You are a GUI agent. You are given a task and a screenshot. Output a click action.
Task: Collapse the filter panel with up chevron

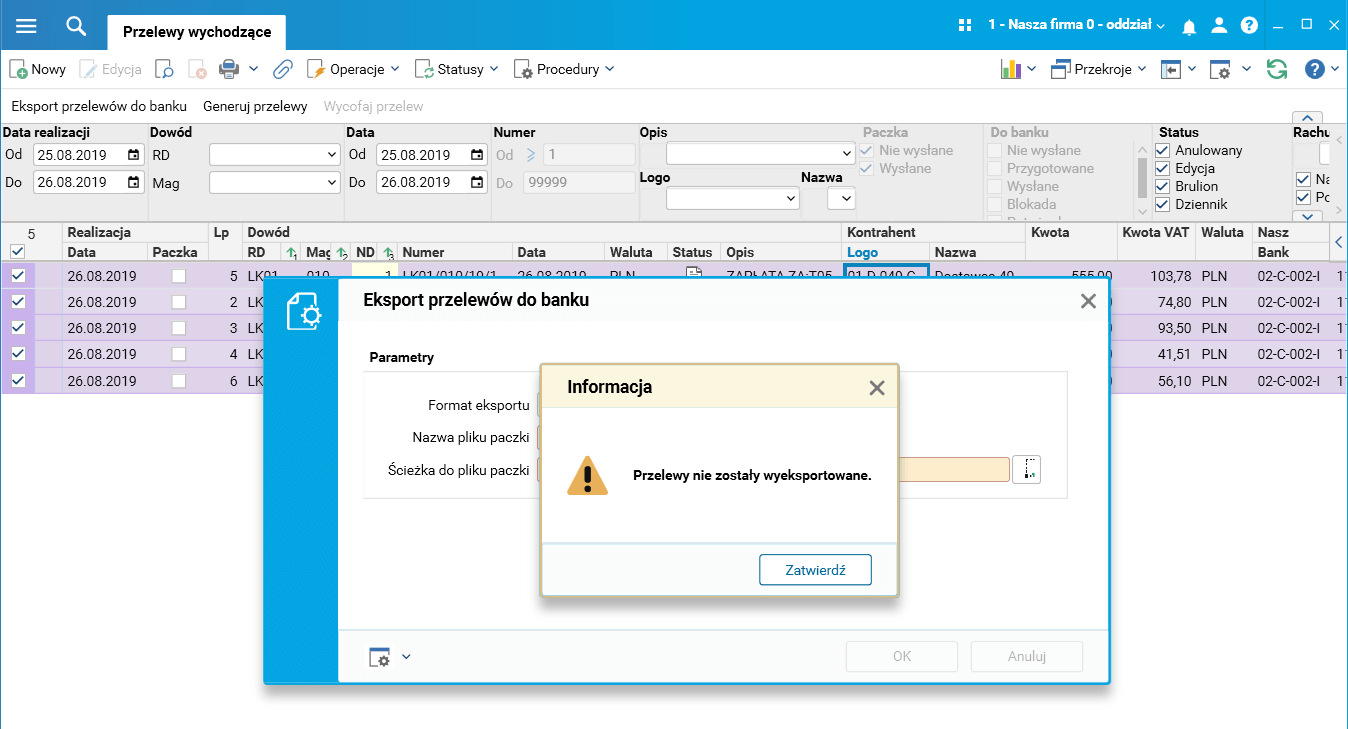point(1308,118)
